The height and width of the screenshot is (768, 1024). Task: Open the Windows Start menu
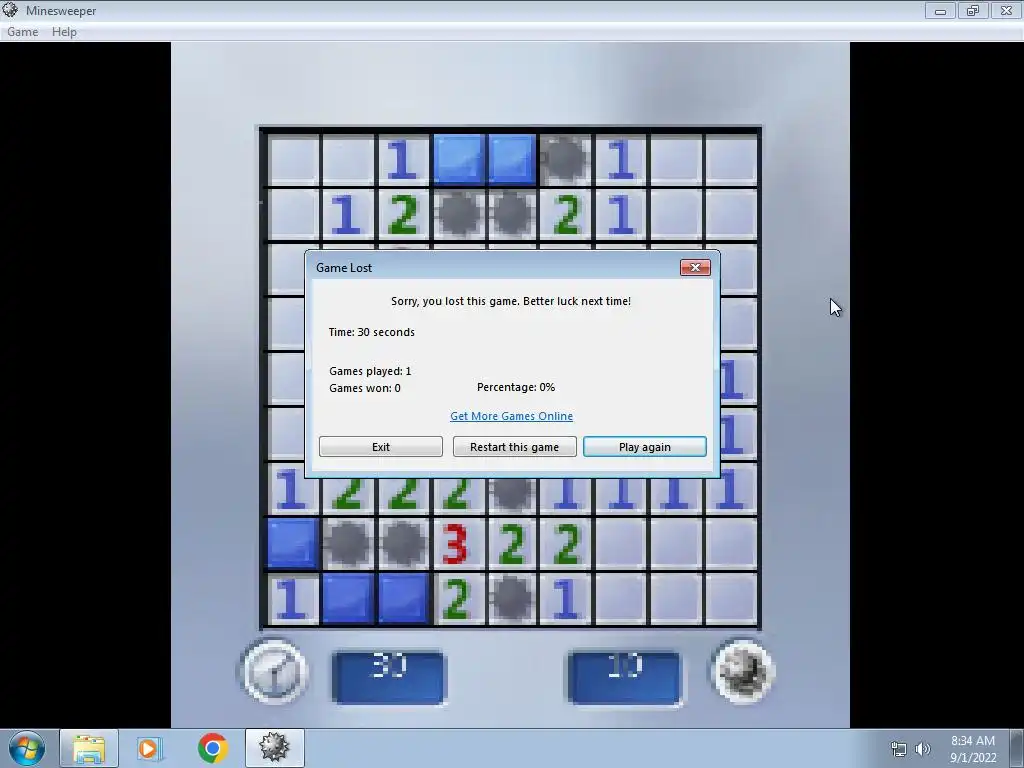coord(27,748)
